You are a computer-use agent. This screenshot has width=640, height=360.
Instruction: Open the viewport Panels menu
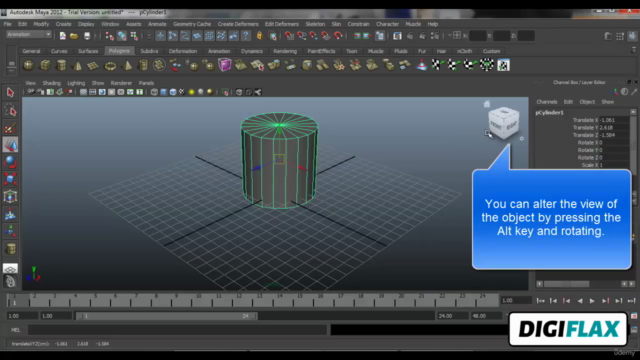tap(146, 83)
